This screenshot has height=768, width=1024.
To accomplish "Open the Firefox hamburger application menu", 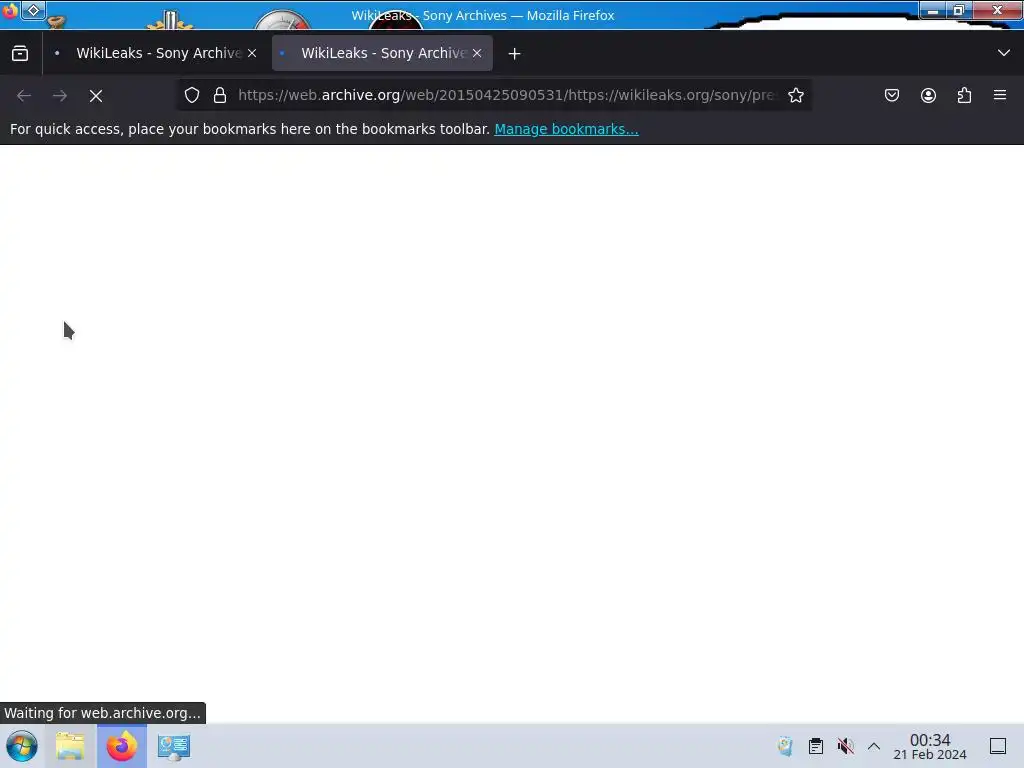I will click(1000, 95).
